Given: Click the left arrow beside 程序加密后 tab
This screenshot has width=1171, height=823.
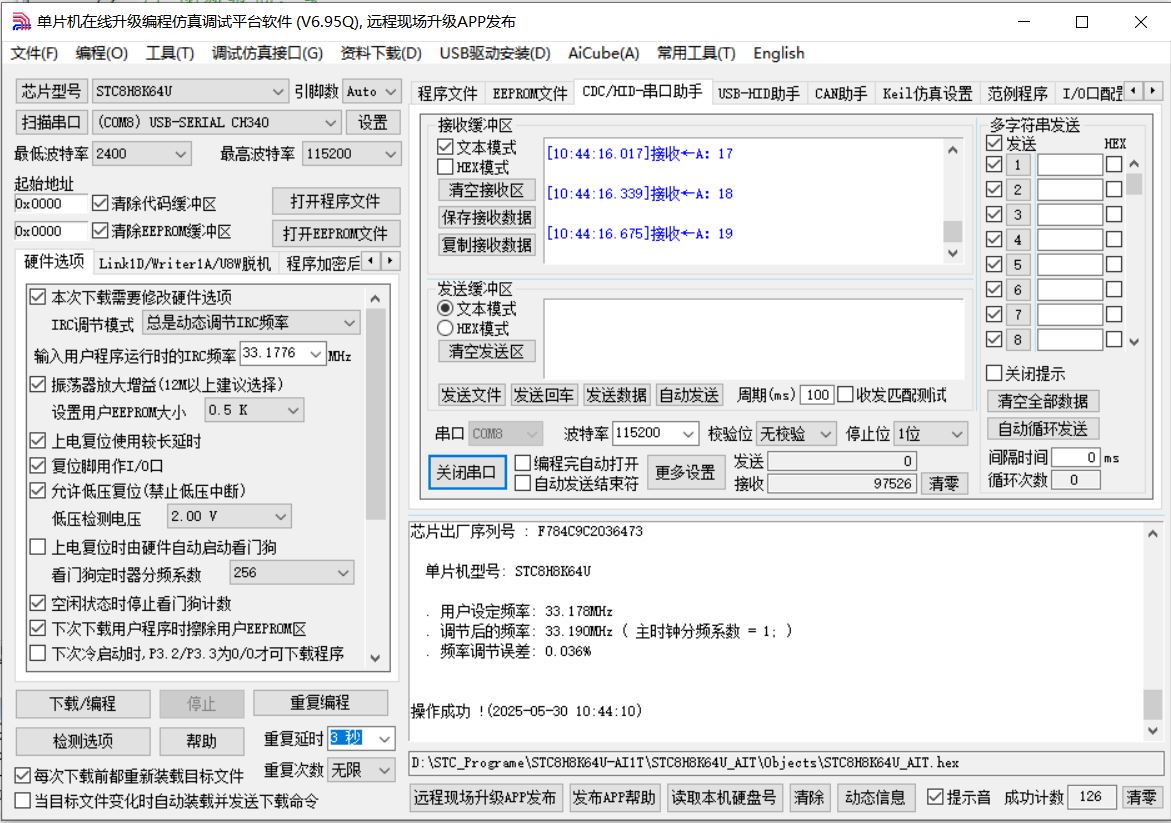Looking at the screenshot, I should (x=372, y=261).
